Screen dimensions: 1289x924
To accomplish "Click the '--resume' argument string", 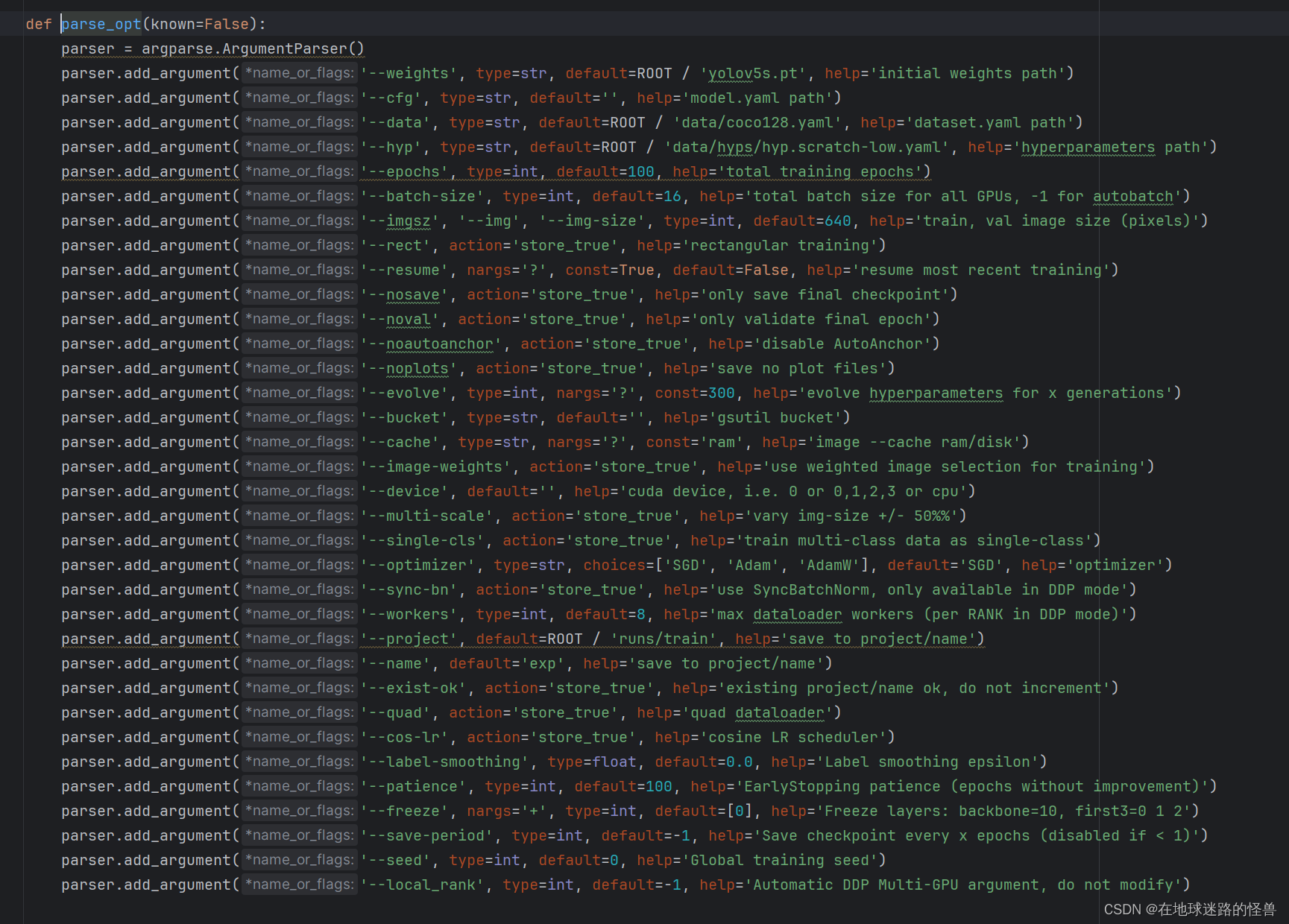I will (x=405, y=270).
